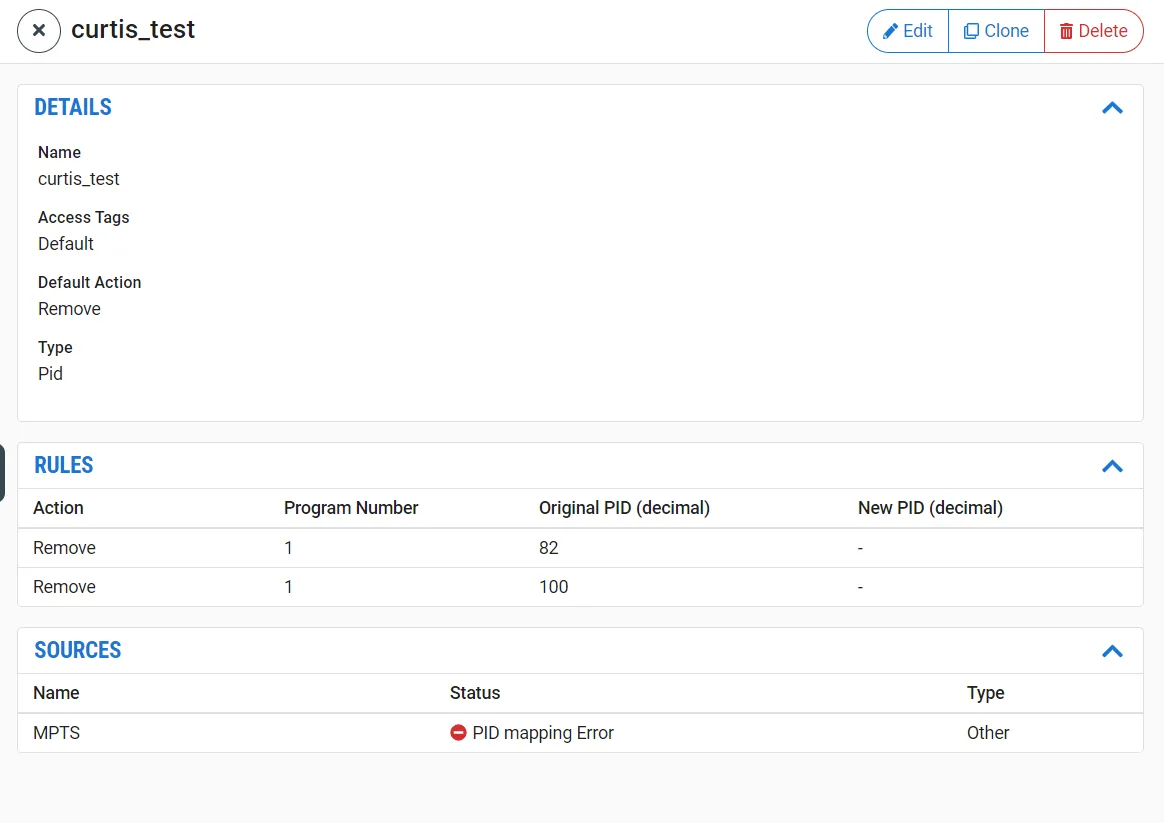Click the Default Action value Remove

[x=69, y=309]
